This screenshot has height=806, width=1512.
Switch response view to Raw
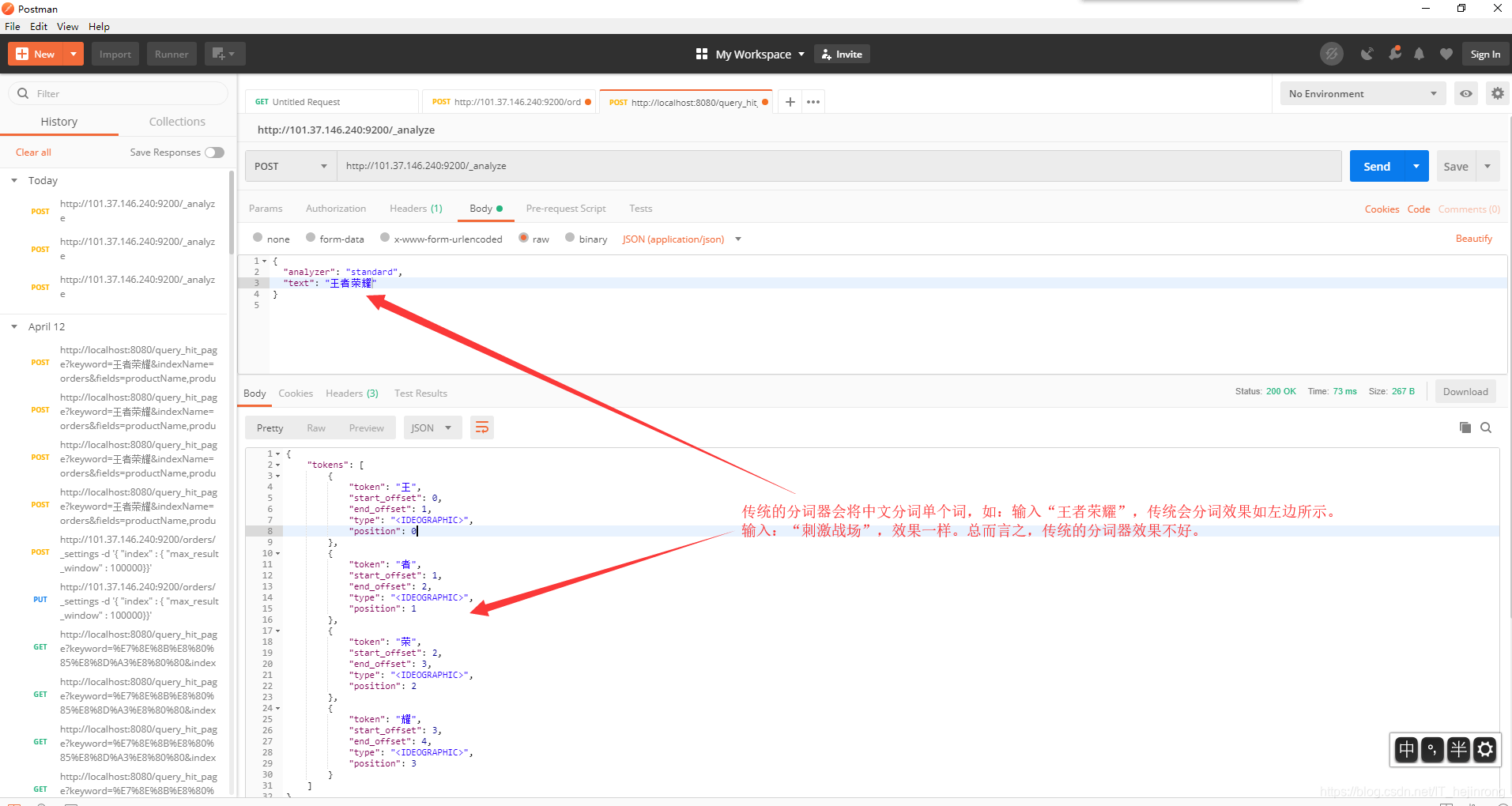pos(316,427)
